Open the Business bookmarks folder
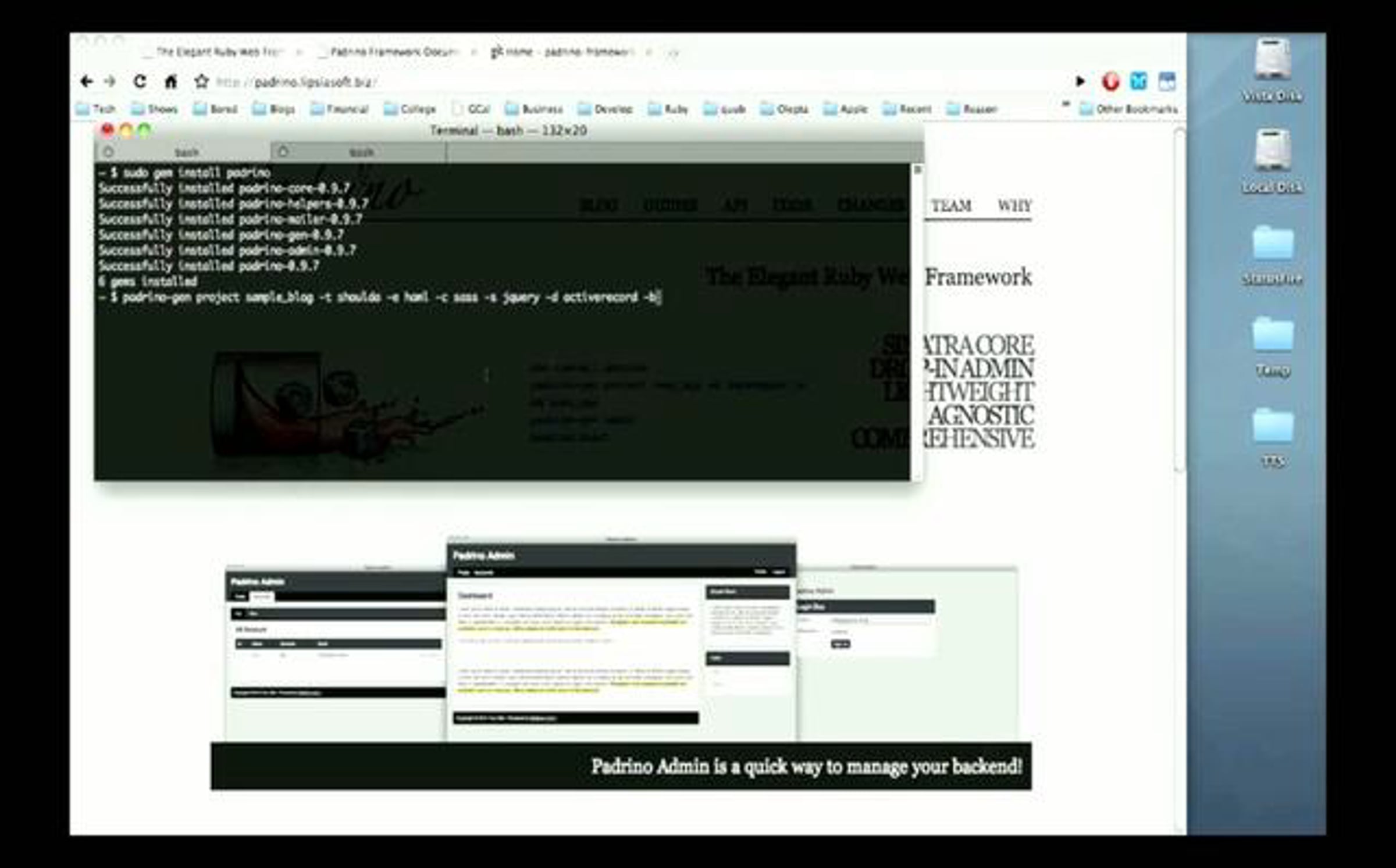Screen dimensions: 1396x868 click(534, 109)
